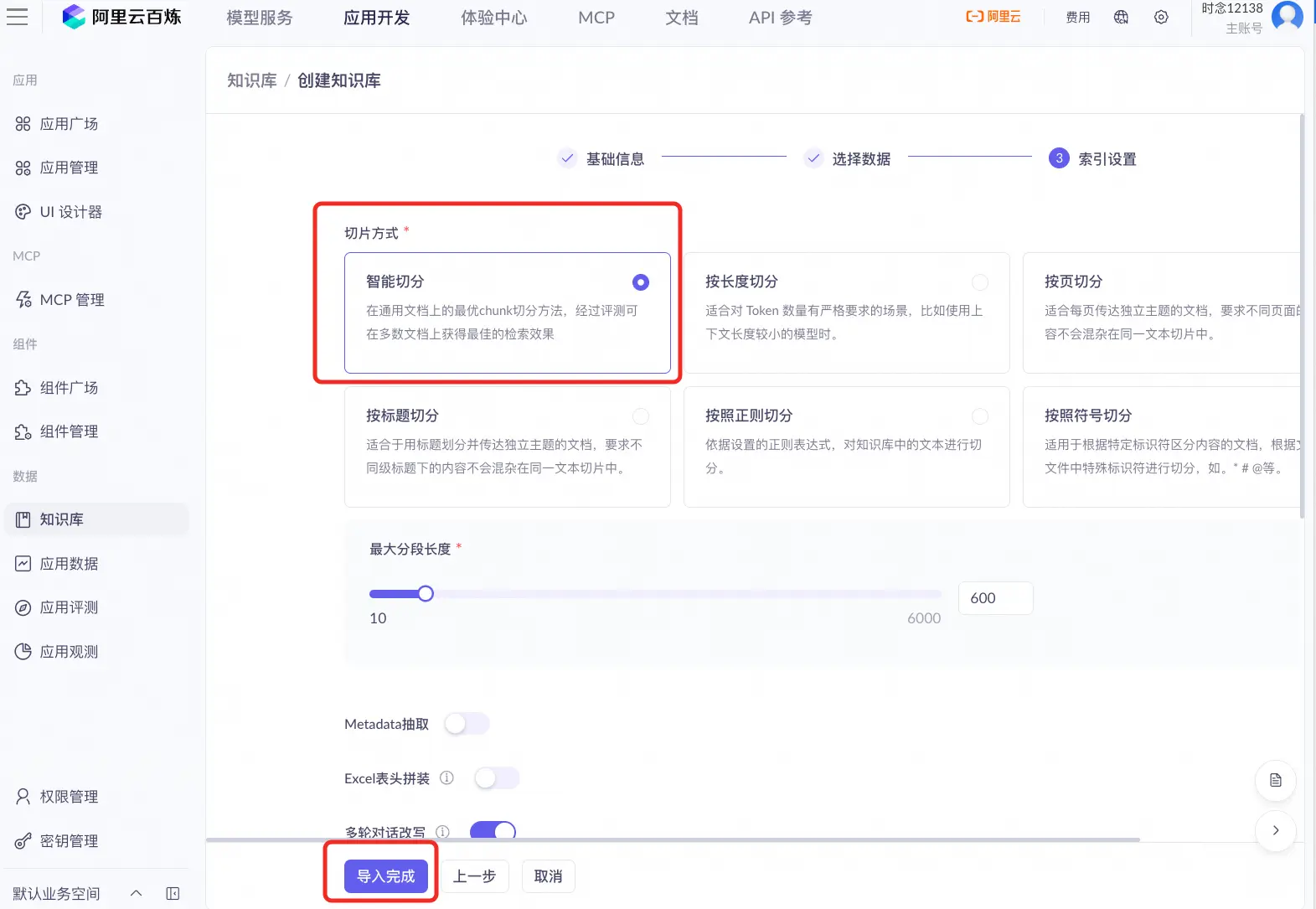Click the account name 时念12138

1232,8
